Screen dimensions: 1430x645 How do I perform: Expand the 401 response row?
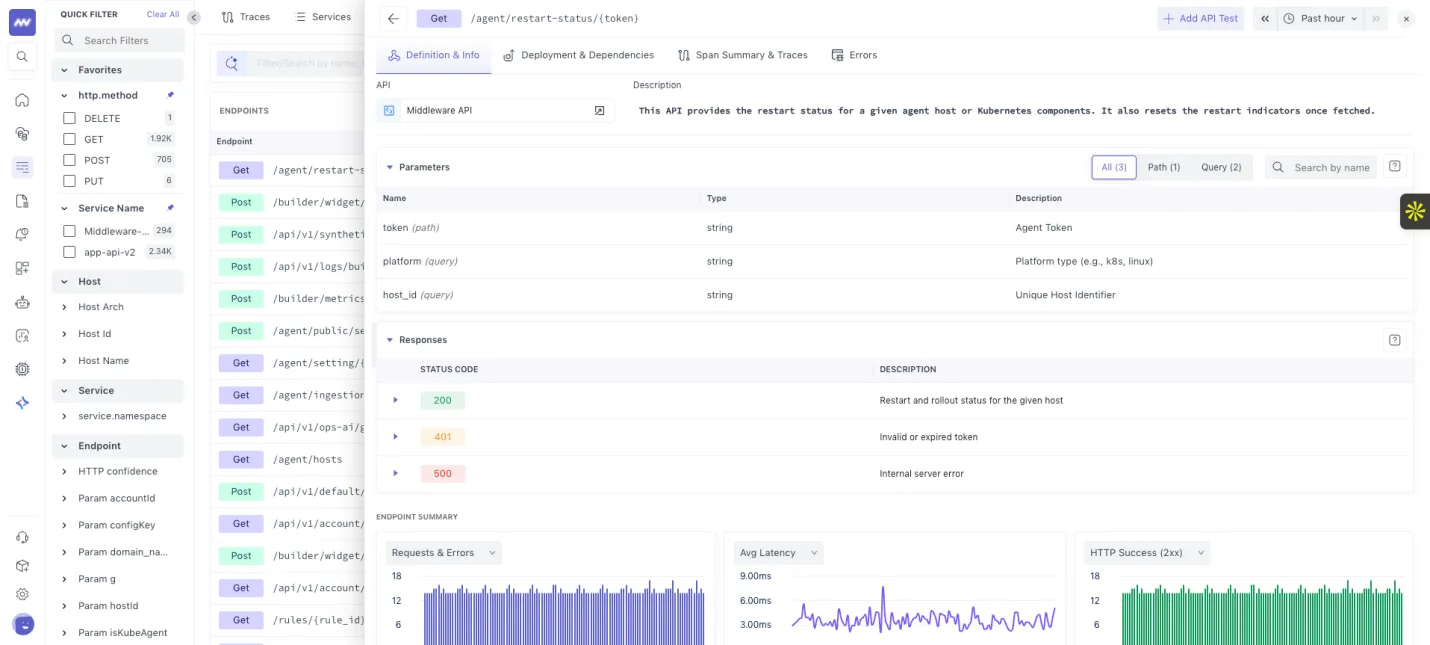click(396, 437)
